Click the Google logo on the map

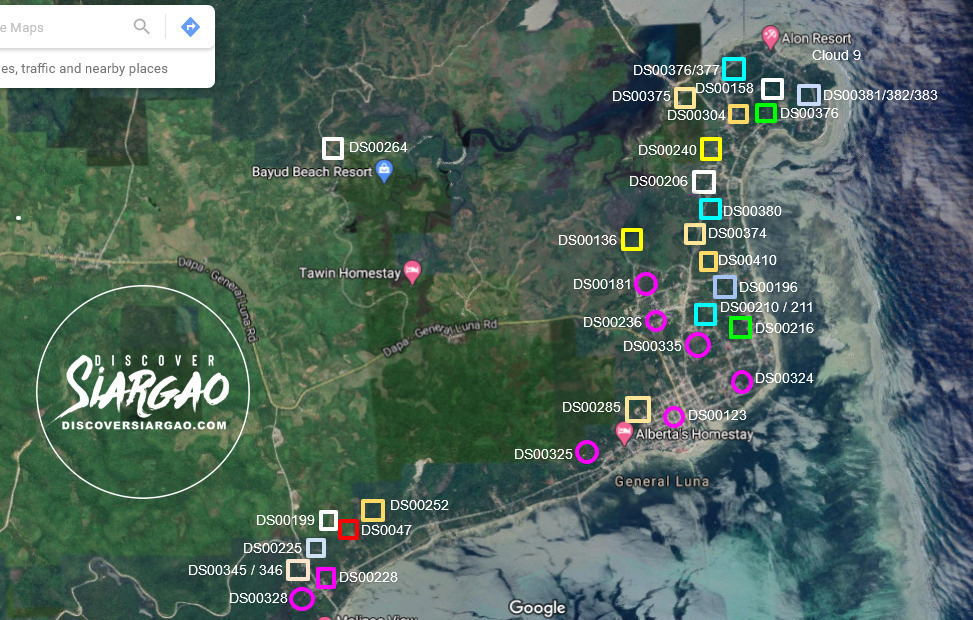pos(537,607)
